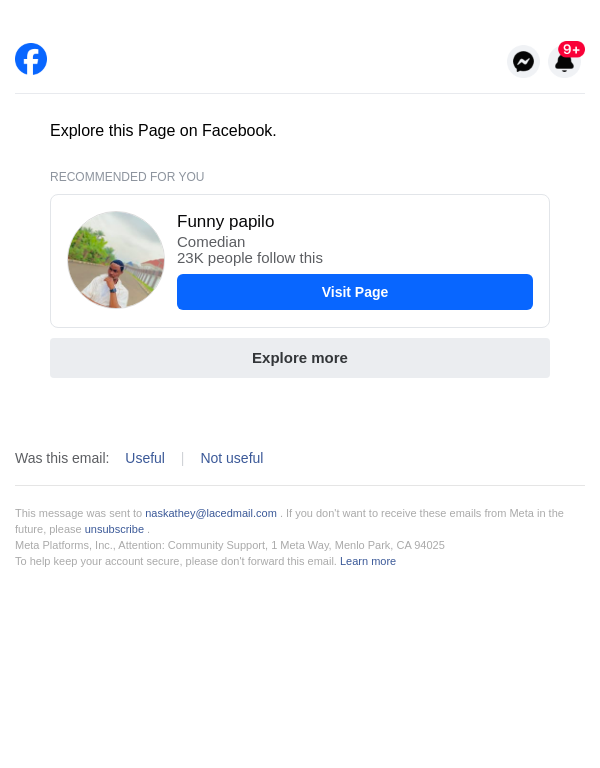600x768 pixels.
Task: Open the Learn more link
Action: [x=368, y=561]
